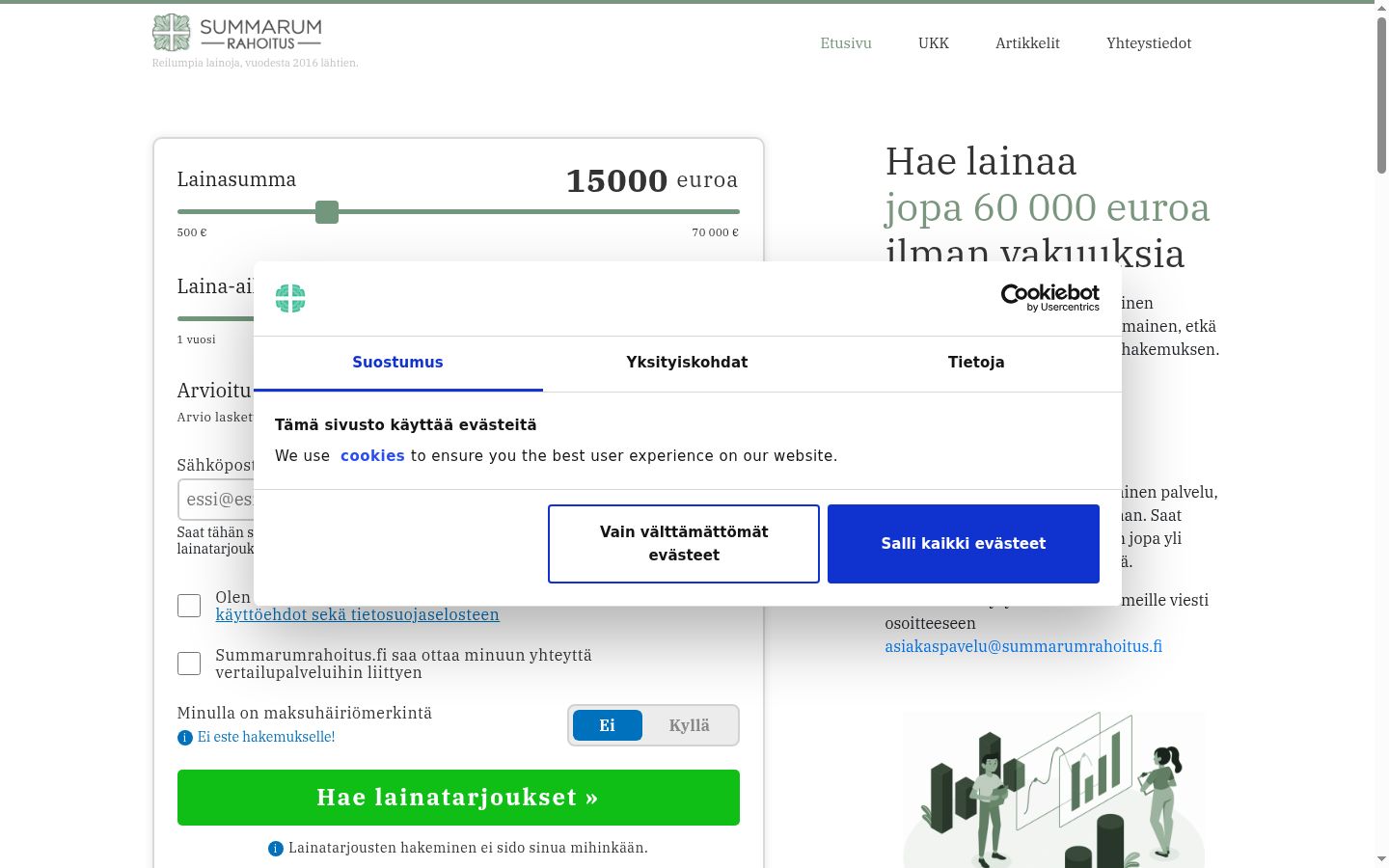Select Ei for maksuhäiriömerkintä
This screenshot has width=1389, height=868.
pyautogui.click(x=608, y=725)
